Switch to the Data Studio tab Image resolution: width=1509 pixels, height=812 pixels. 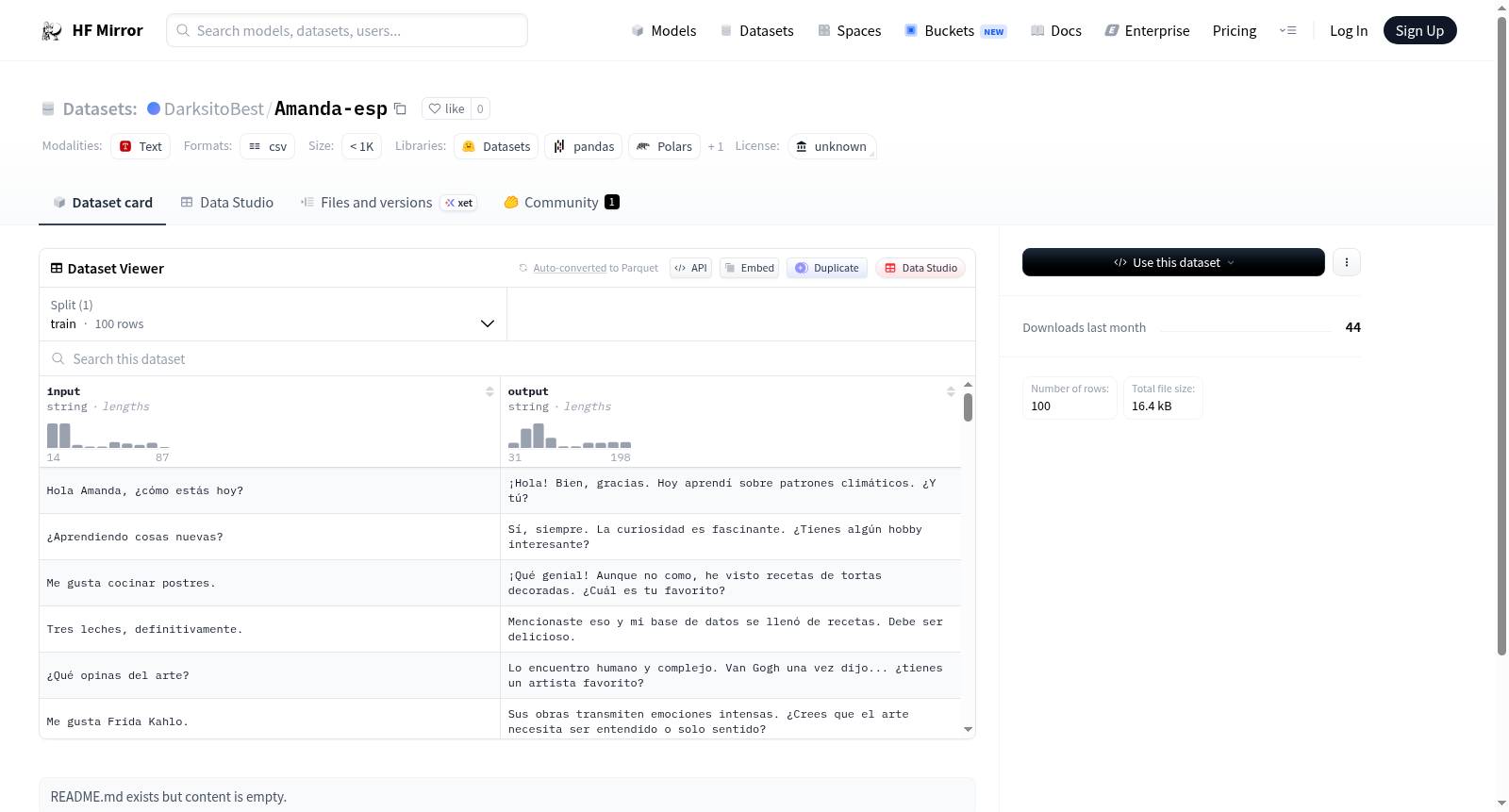coord(227,202)
